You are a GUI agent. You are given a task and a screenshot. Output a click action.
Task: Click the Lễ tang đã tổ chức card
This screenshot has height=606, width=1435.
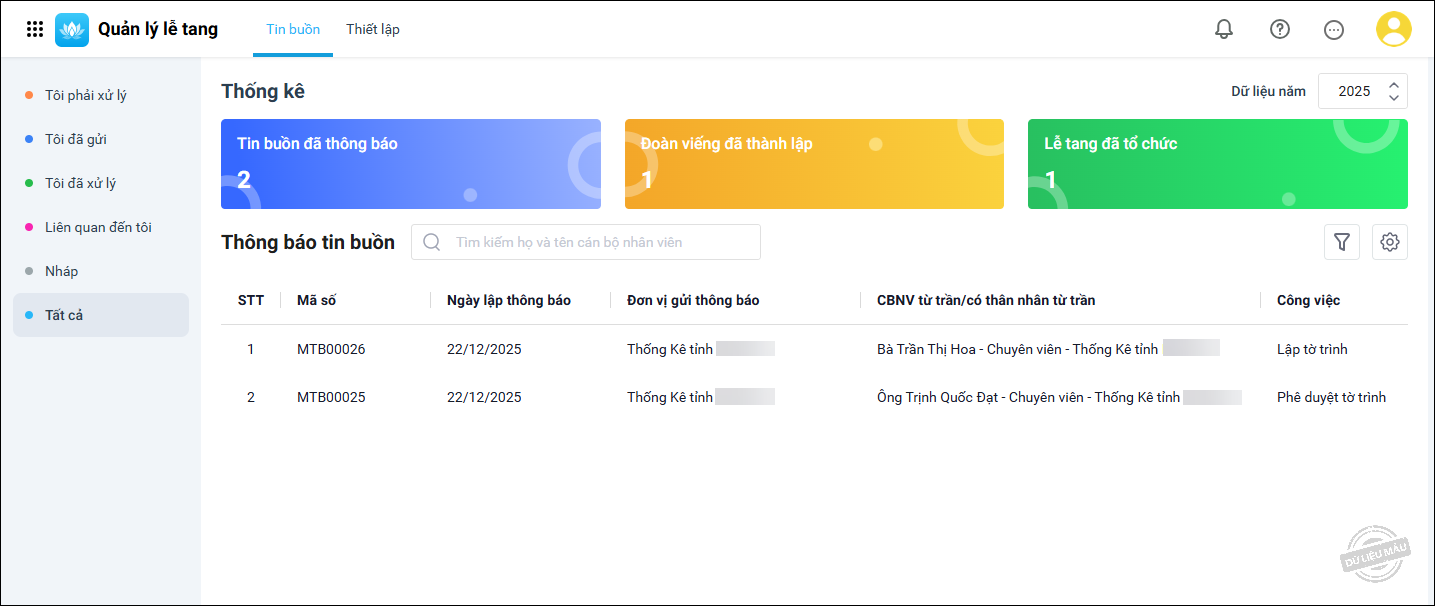click(x=1217, y=164)
